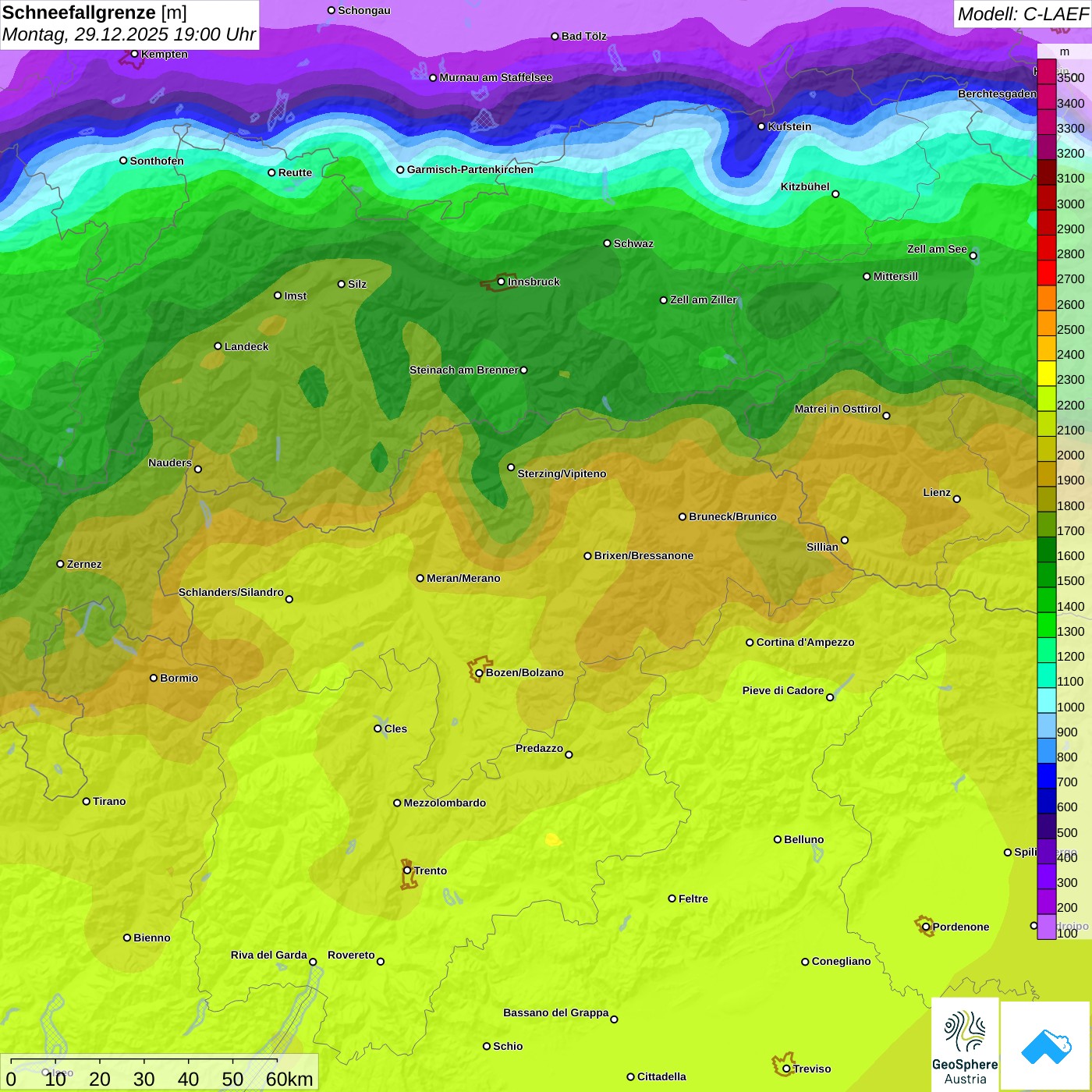Click the '30' tick on the scale bar
Image resolution: width=1092 pixels, height=1092 pixels.
pos(144,1079)
